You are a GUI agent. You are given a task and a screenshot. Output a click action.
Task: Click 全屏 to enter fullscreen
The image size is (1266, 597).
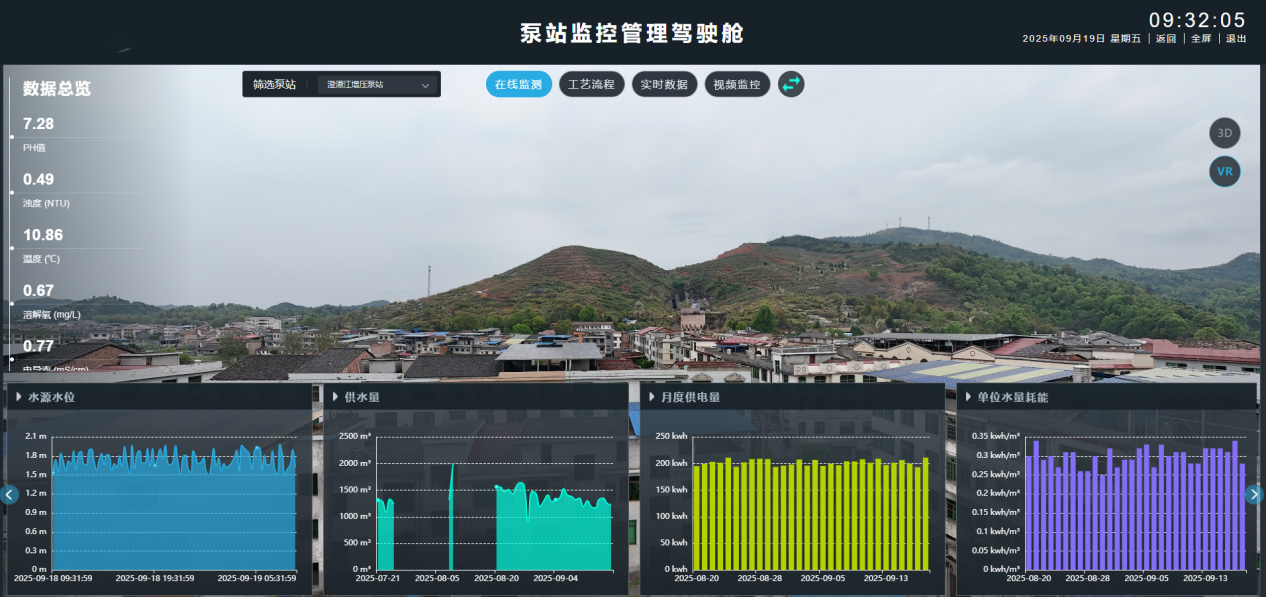[1201, 39]
